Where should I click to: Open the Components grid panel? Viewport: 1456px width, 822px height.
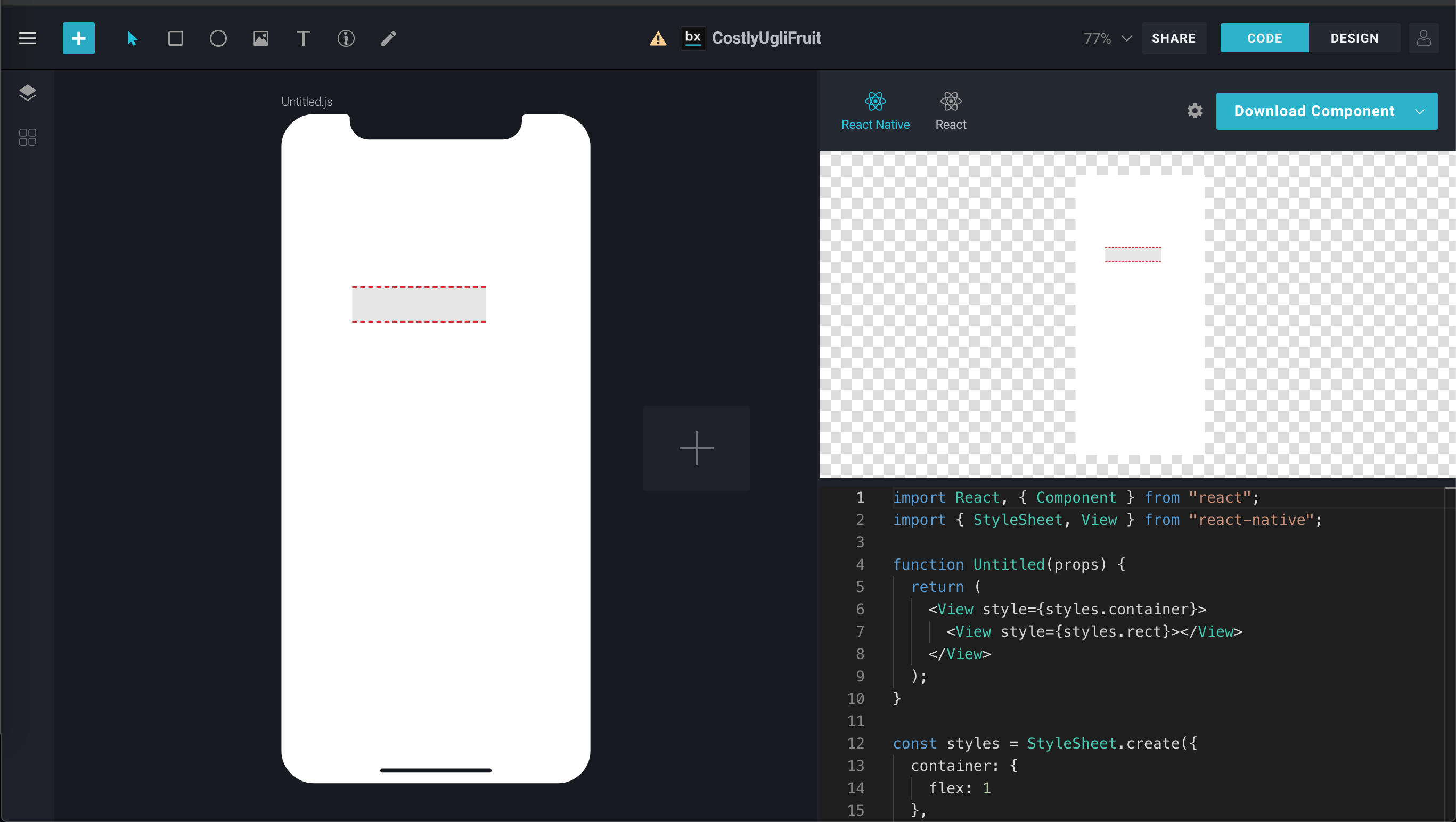tap(27, 137)
